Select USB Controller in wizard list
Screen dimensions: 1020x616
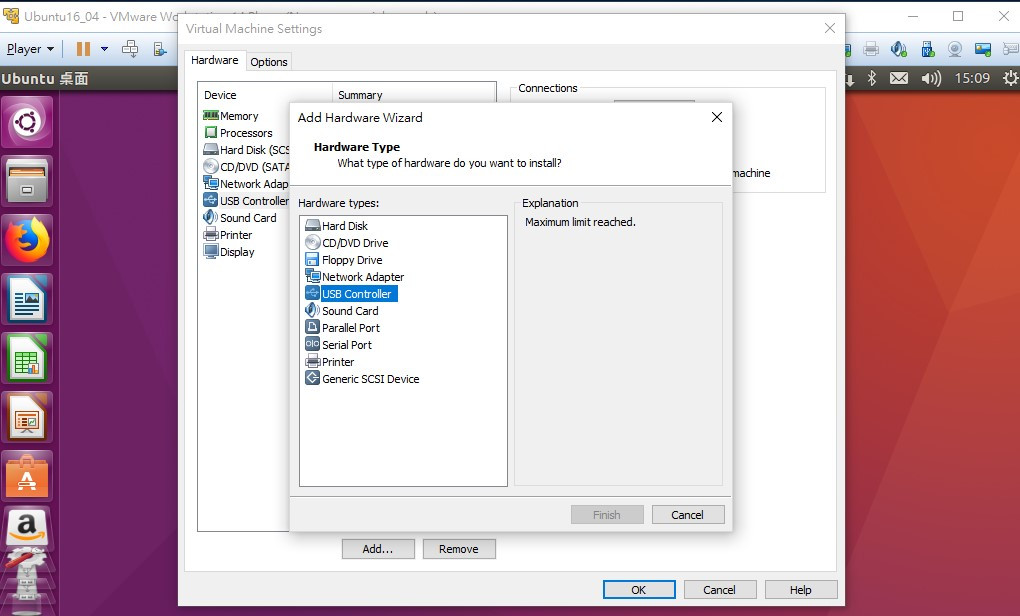click(350, 293)
